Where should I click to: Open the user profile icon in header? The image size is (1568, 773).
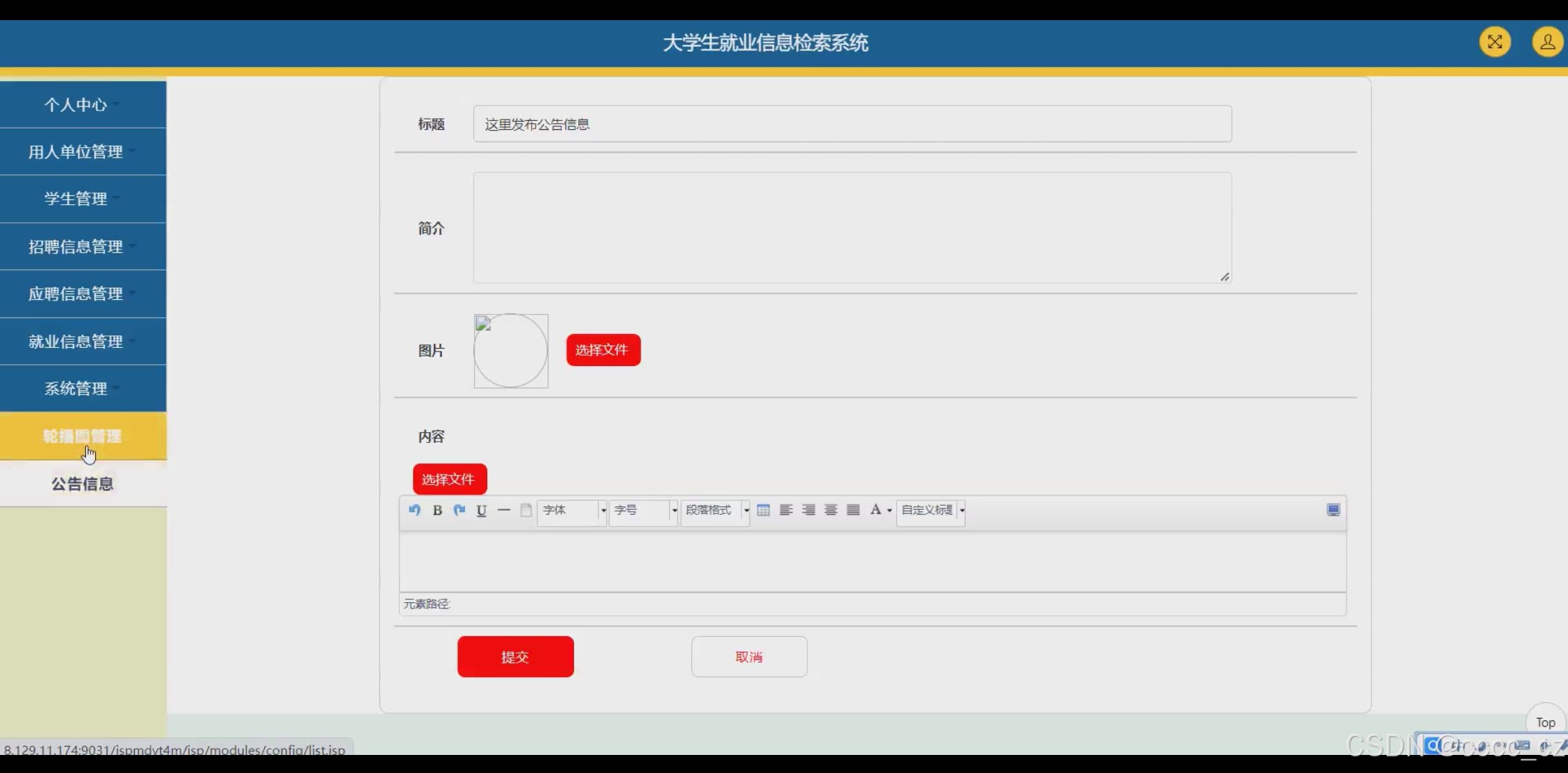click(x=1547, y=42)
